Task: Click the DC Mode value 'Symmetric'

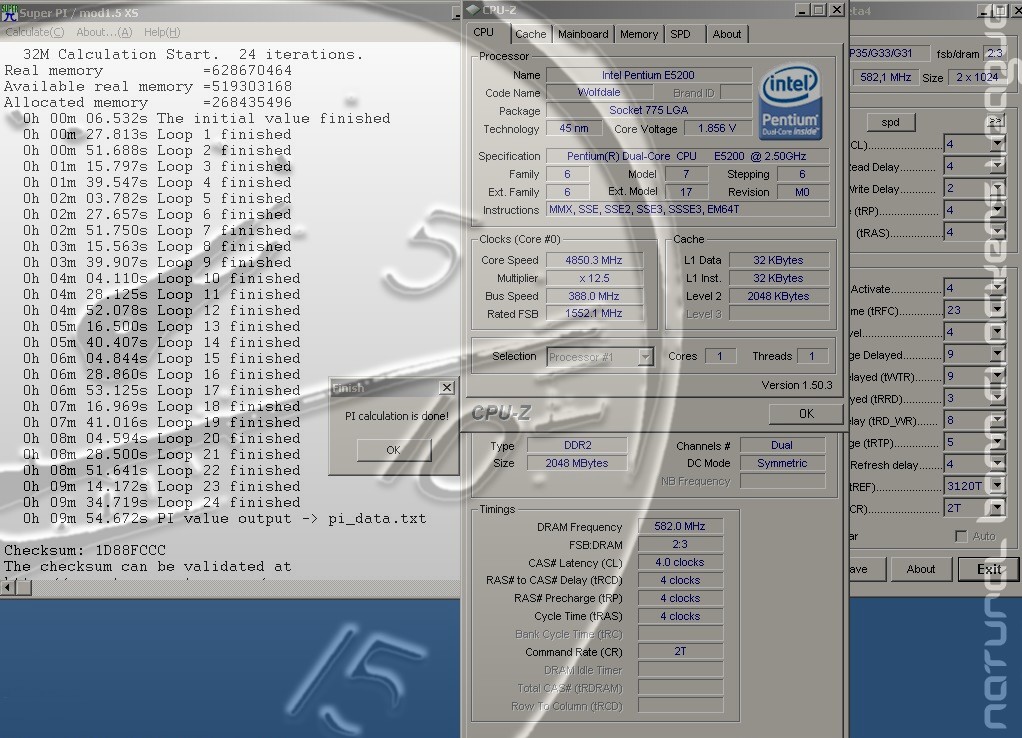Action: (x=782, y=464)
